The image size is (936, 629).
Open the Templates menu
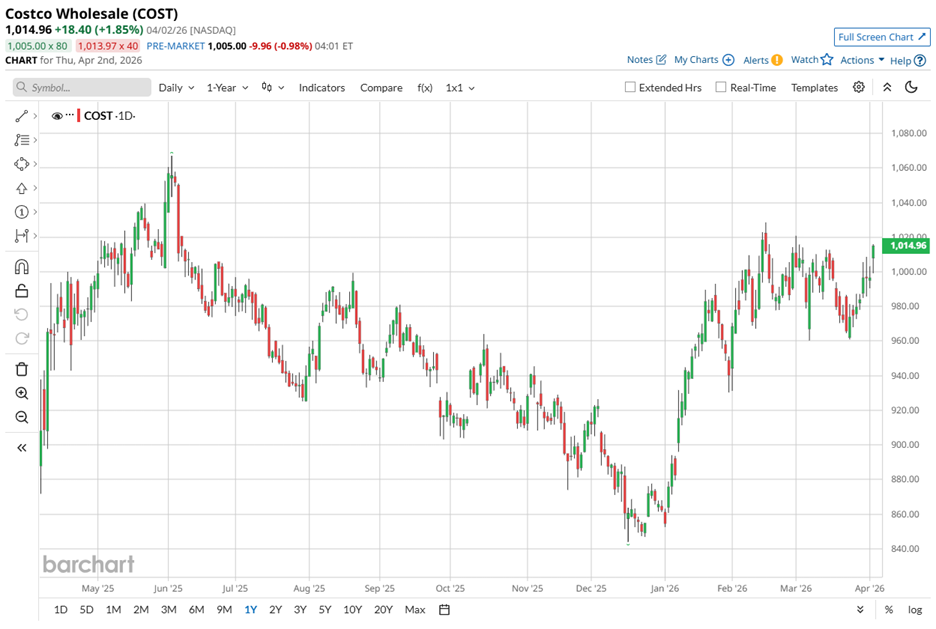point(814,88)
